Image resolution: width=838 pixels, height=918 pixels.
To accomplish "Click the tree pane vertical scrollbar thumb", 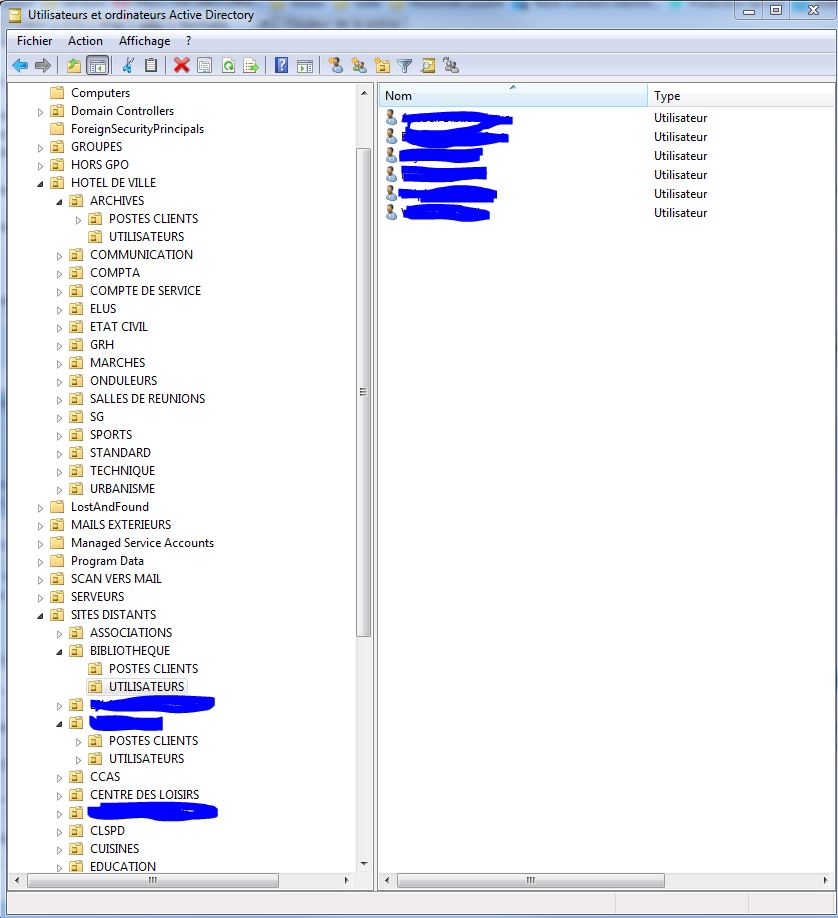I will click(364, 392).
